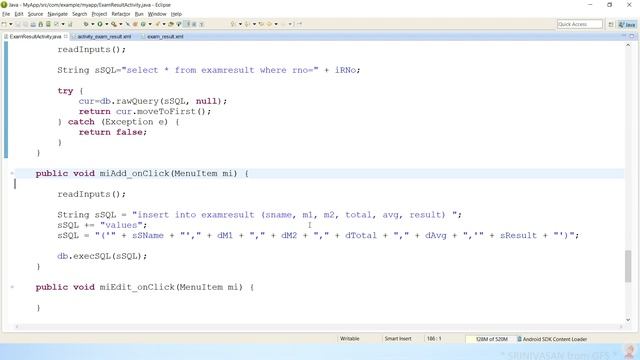This screenshot has width=640, height=360.
Task: Expand the Previous Annotation dropdown arrow
Action: [x=254, y=24]
